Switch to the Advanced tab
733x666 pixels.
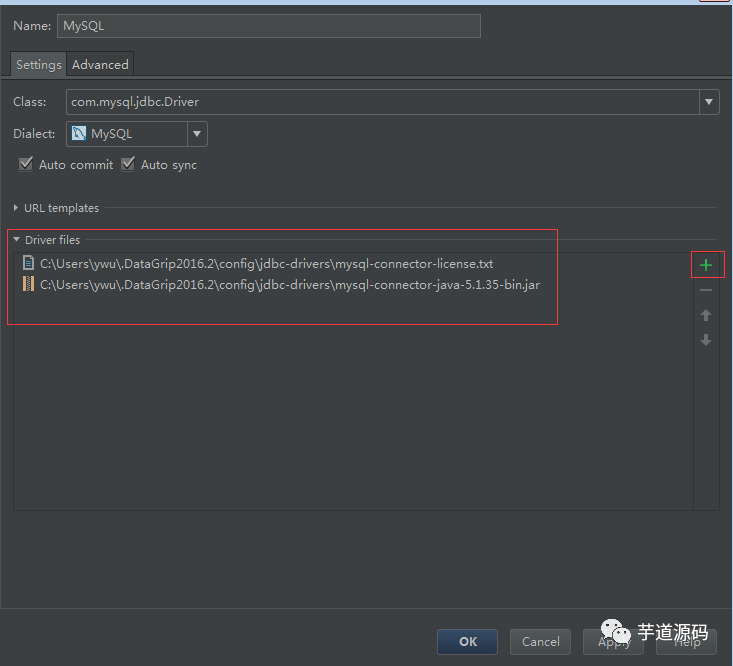[100, 64]
